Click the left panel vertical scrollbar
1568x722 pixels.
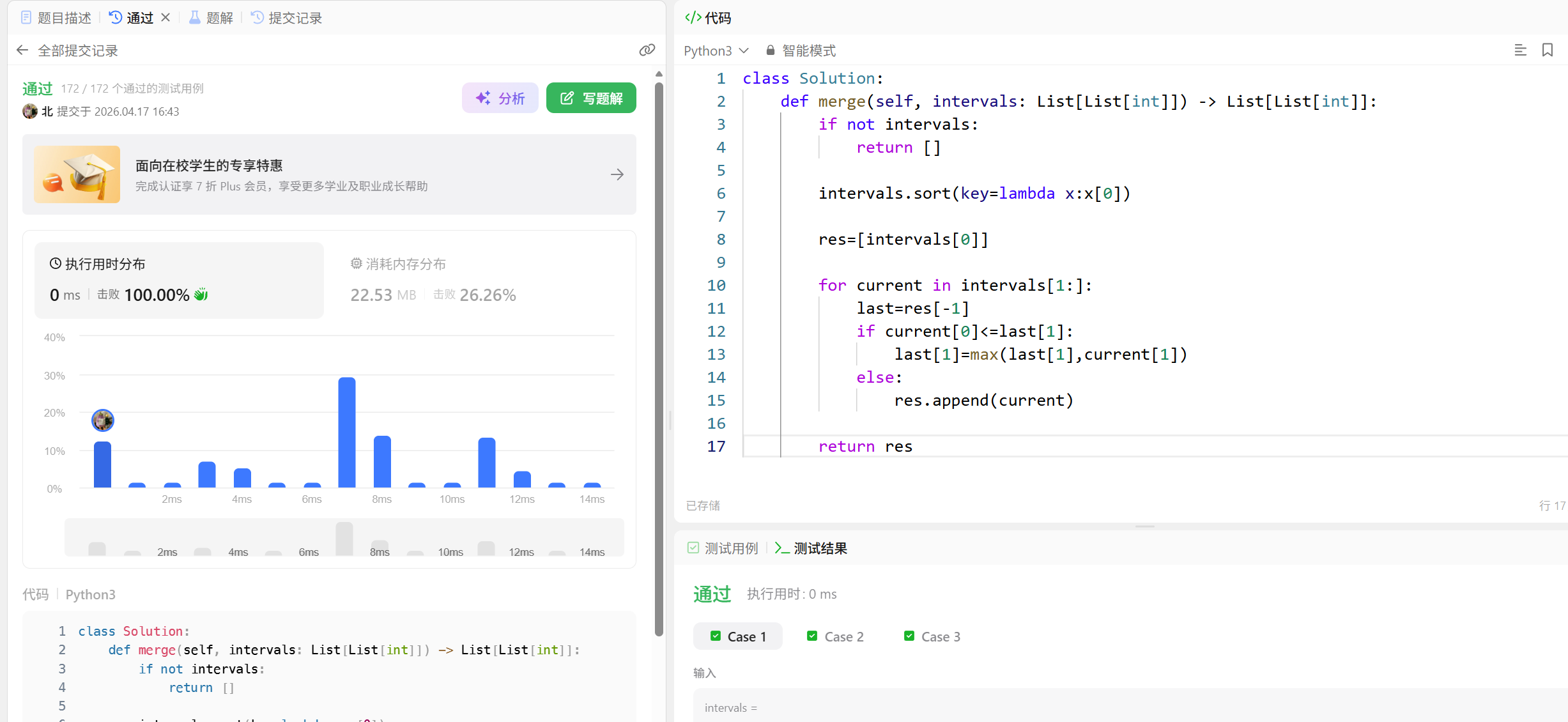tap(659, 358)
